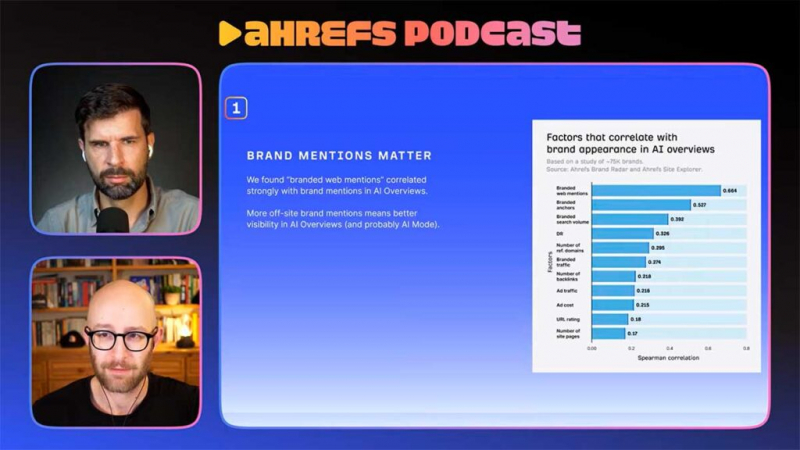
Task: Click the 'Branded search volume' bar
Action: [x=629, y=219]
